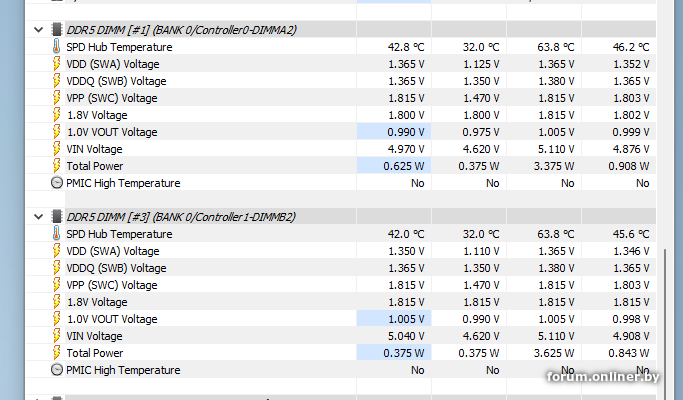Click DIMM #3 VDD minimum value 1.110 V
Viewport: 683px width, 400px height.
pos(481,251)
